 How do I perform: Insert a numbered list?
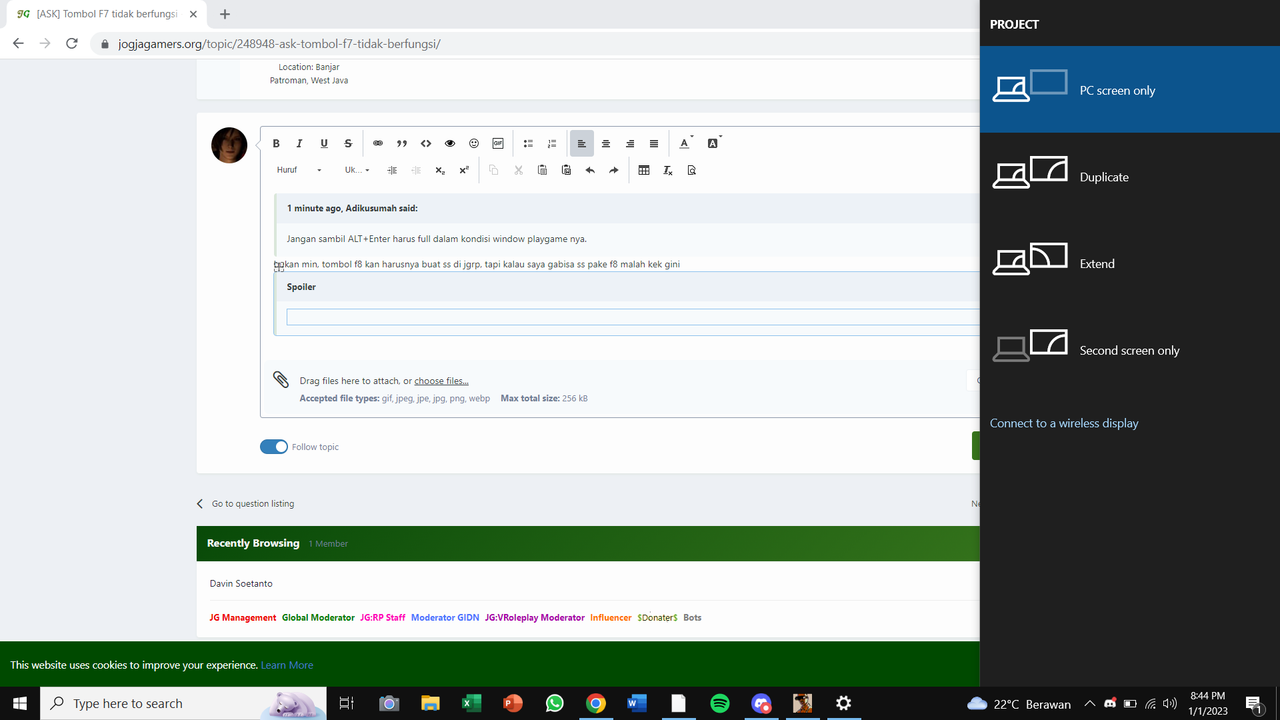(552, 144)
